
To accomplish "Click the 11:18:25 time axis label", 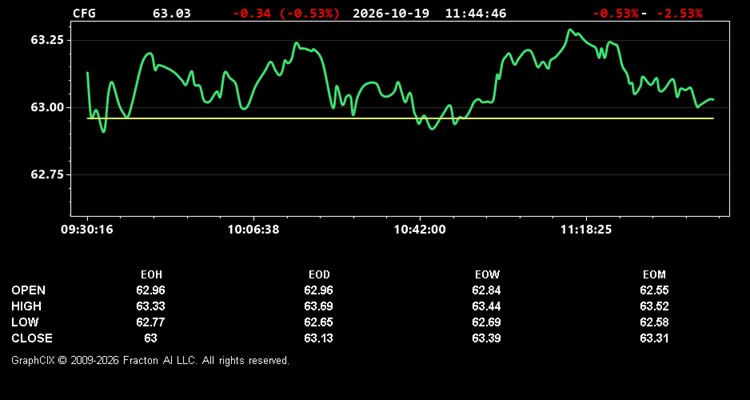I will pyautogui.click(x=586, y=229).
